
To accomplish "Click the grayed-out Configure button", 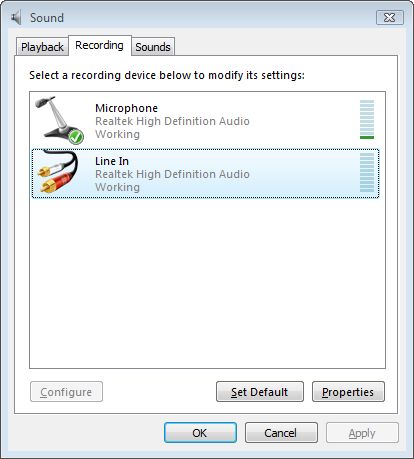I will click(x=66, y=392).
